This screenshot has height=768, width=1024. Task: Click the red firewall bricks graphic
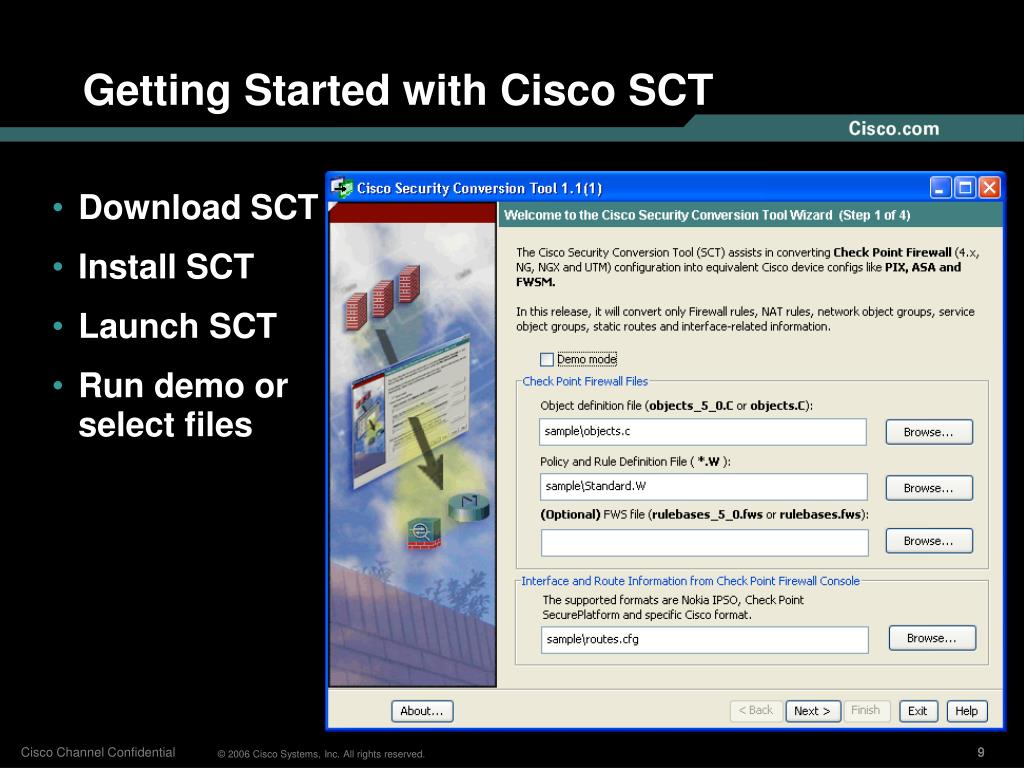383,297
